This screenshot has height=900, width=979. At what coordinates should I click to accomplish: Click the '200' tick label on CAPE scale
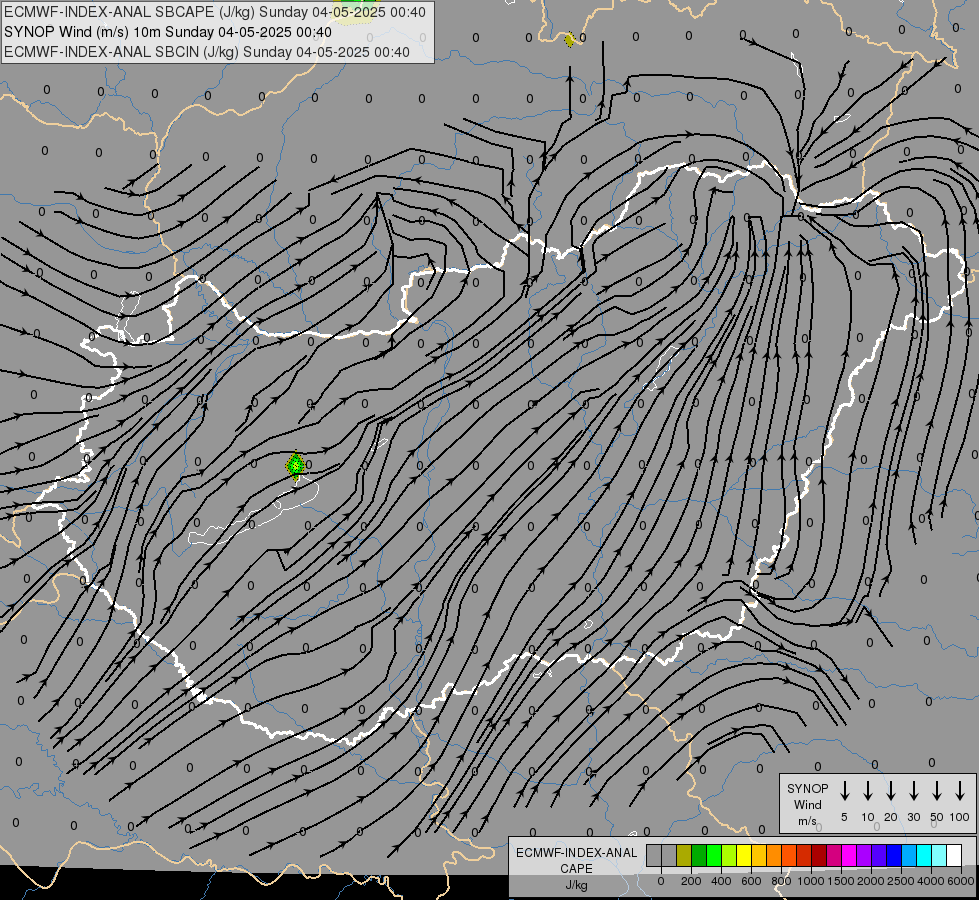pyautogui.click(x=691, y=881)
